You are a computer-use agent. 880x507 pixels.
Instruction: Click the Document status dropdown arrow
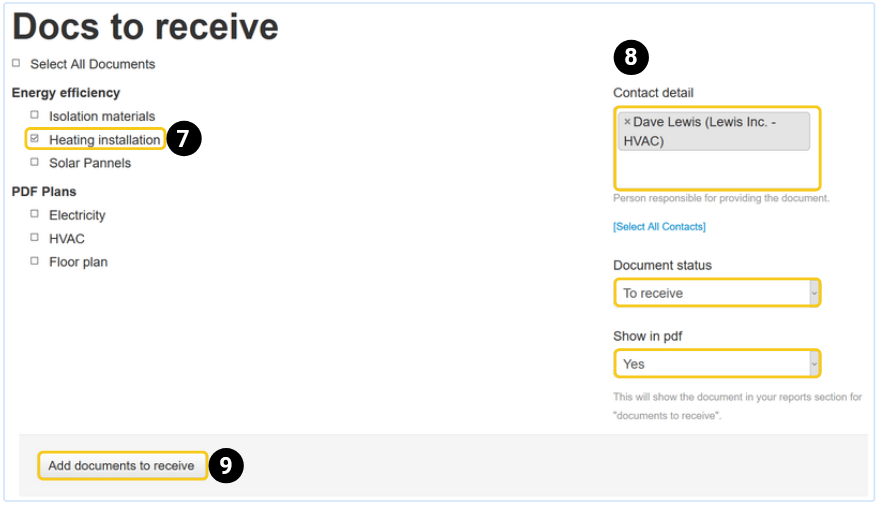tap(813, 293)
